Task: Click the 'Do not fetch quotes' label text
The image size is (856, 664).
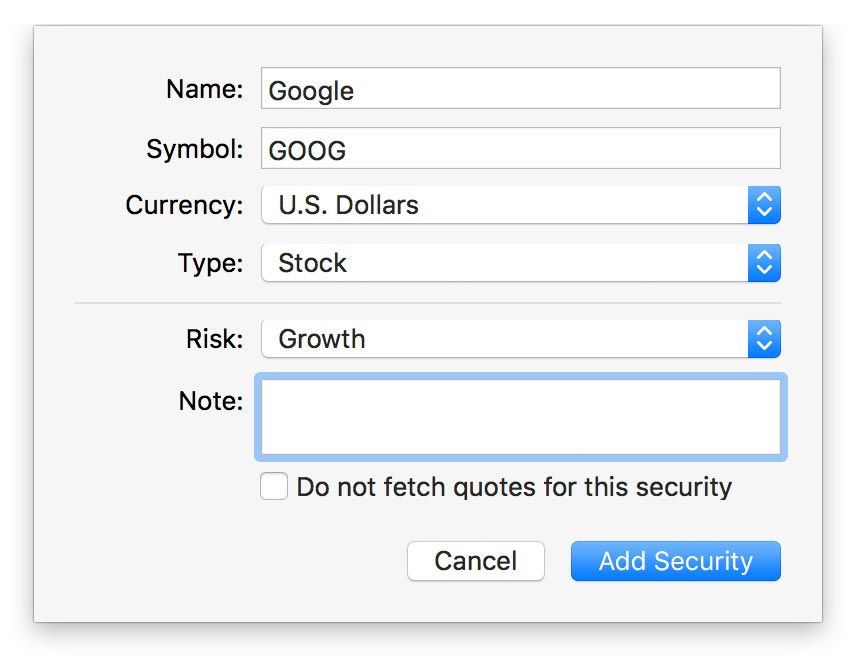Action: (x=514, y=487)
